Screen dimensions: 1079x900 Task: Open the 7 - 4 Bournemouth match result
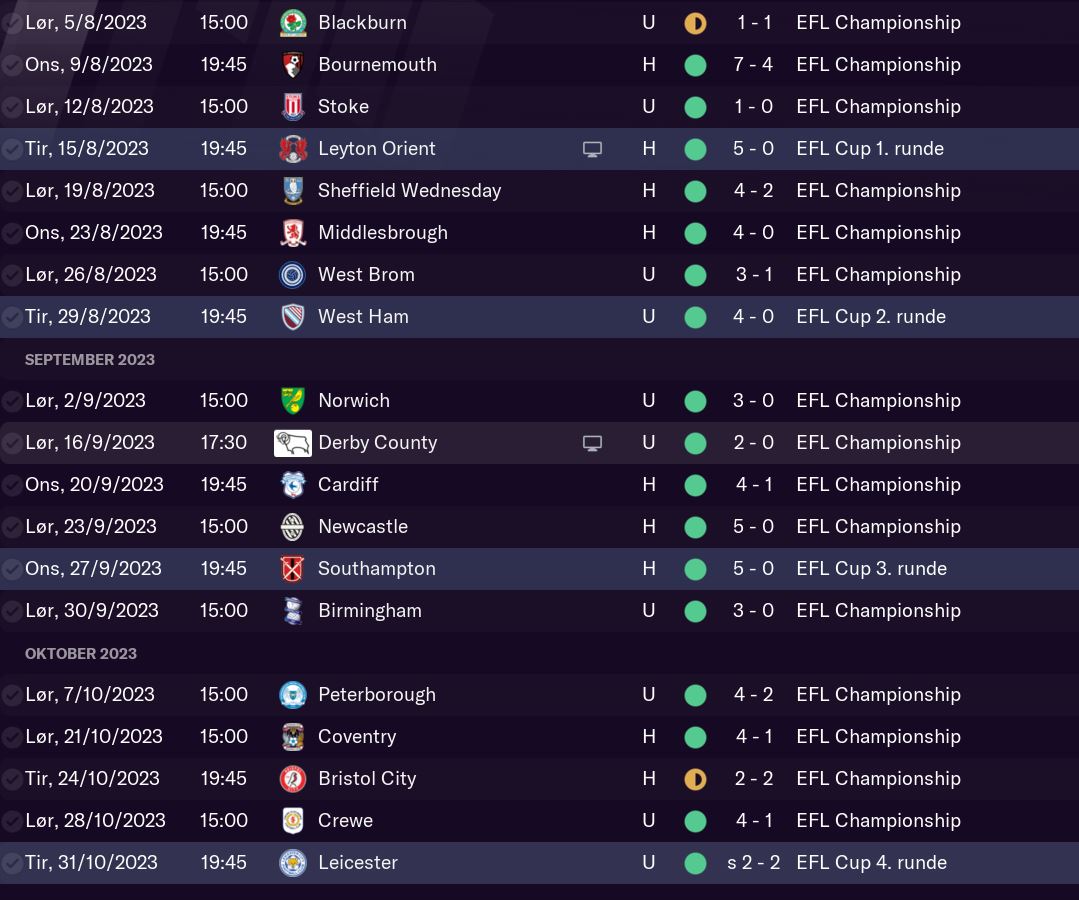[x=753, y=64]
